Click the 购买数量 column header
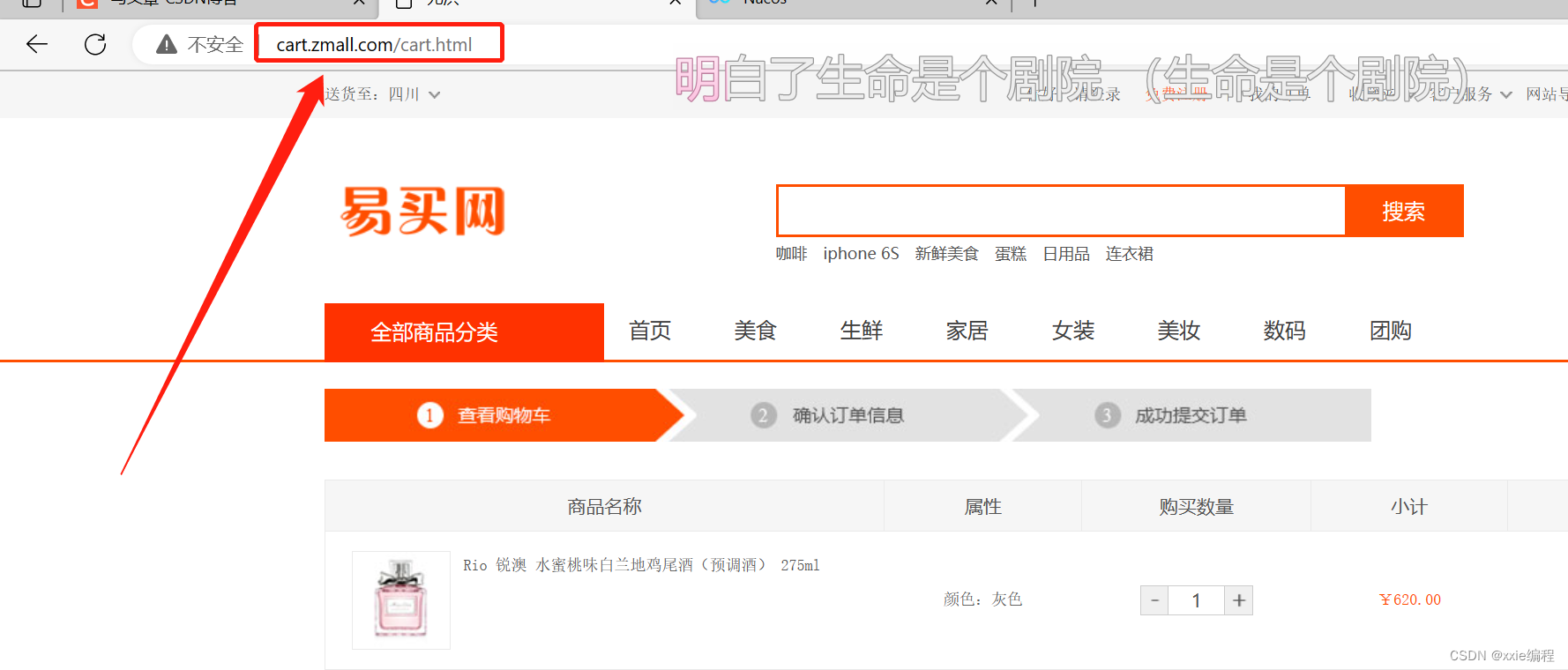The image size is (1568, 670). point(1197,507)
